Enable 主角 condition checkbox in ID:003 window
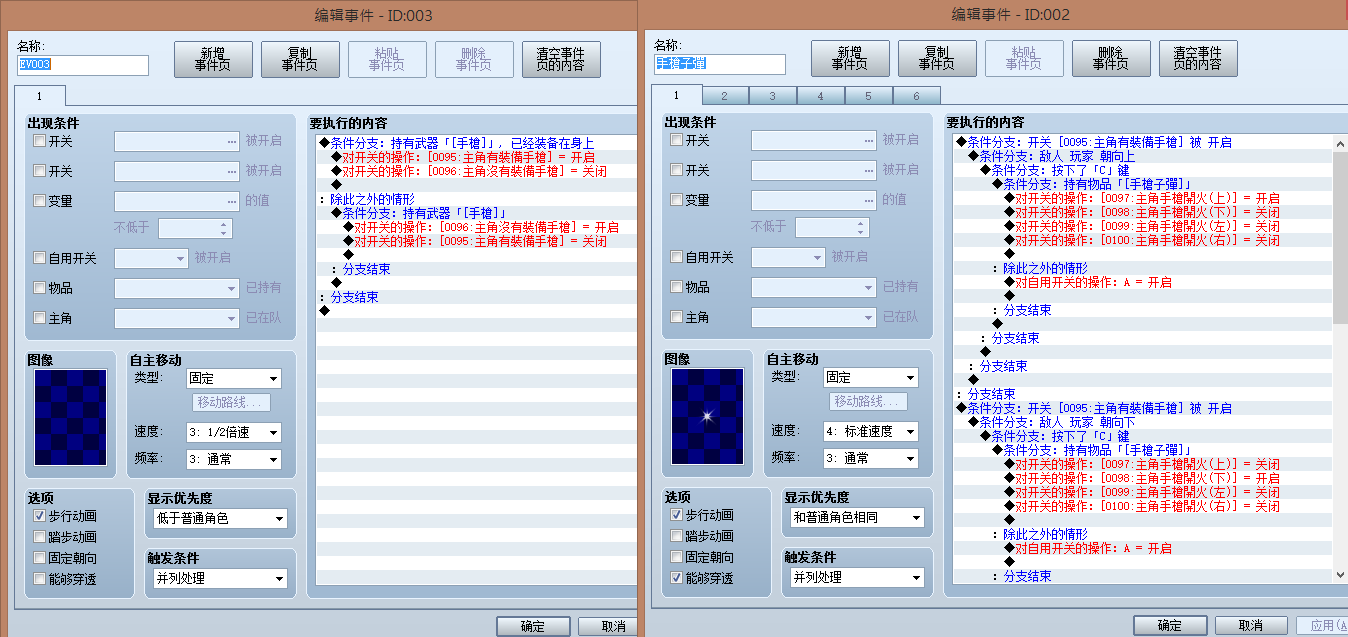The image size is (1348, 637). (40, 318)
